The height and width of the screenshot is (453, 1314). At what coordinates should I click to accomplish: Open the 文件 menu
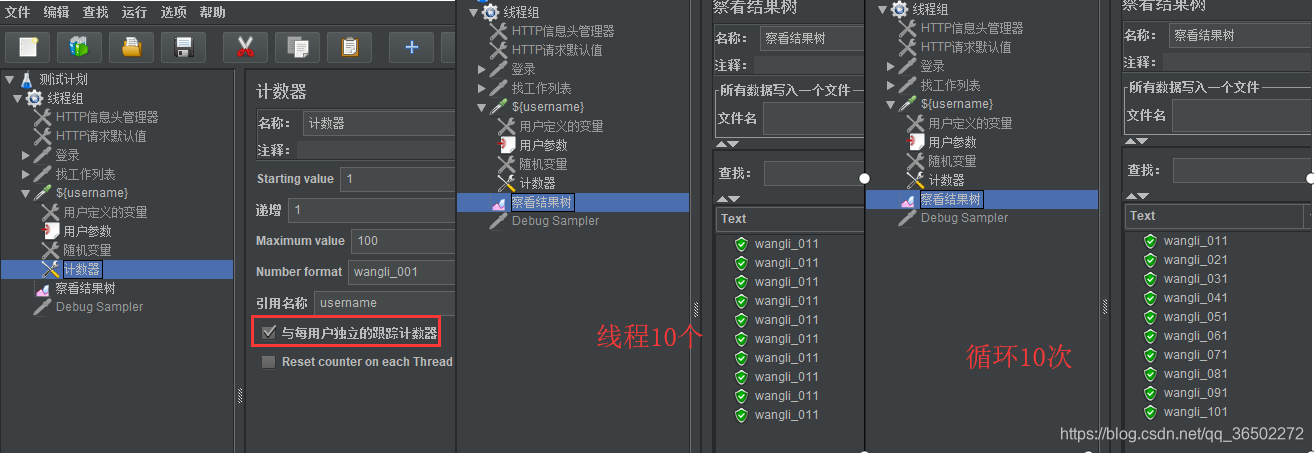point(18,12)
